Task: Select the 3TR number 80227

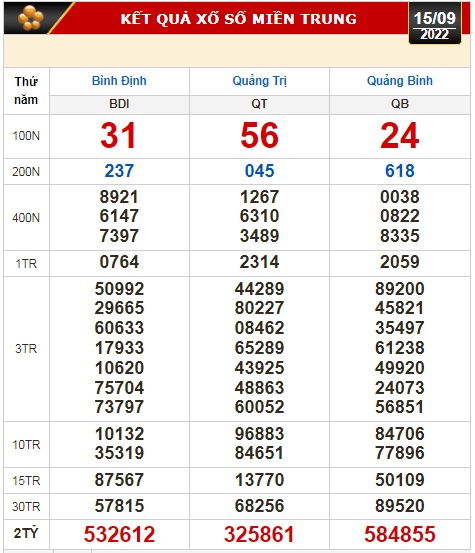Action: click(259, 308)
